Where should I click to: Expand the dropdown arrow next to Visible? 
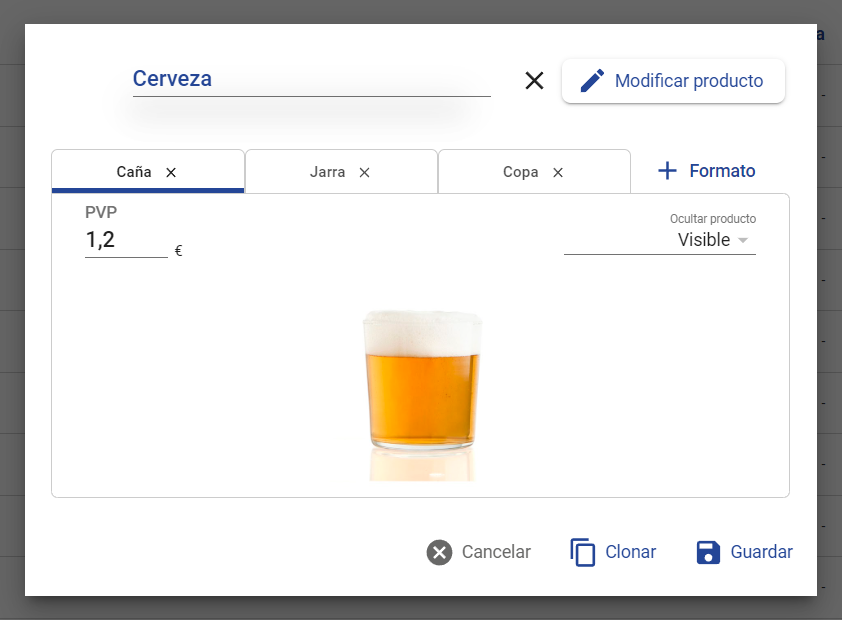(x=743, y=240)
